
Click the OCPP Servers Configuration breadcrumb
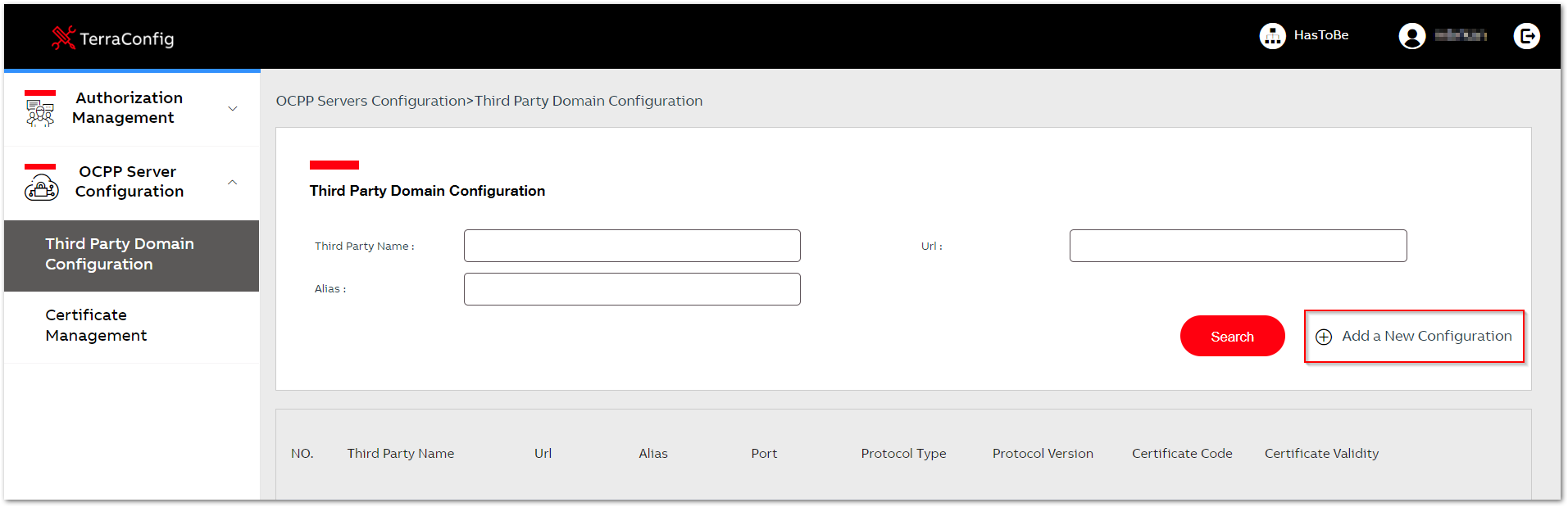click(370, 101)
